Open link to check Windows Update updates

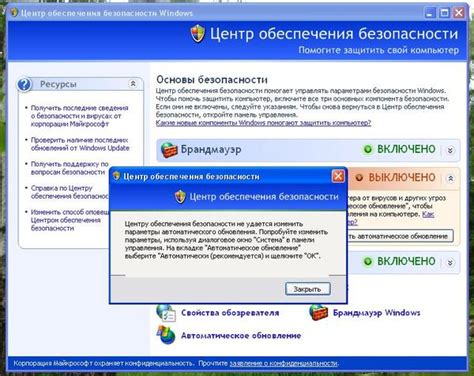(80, 144)
